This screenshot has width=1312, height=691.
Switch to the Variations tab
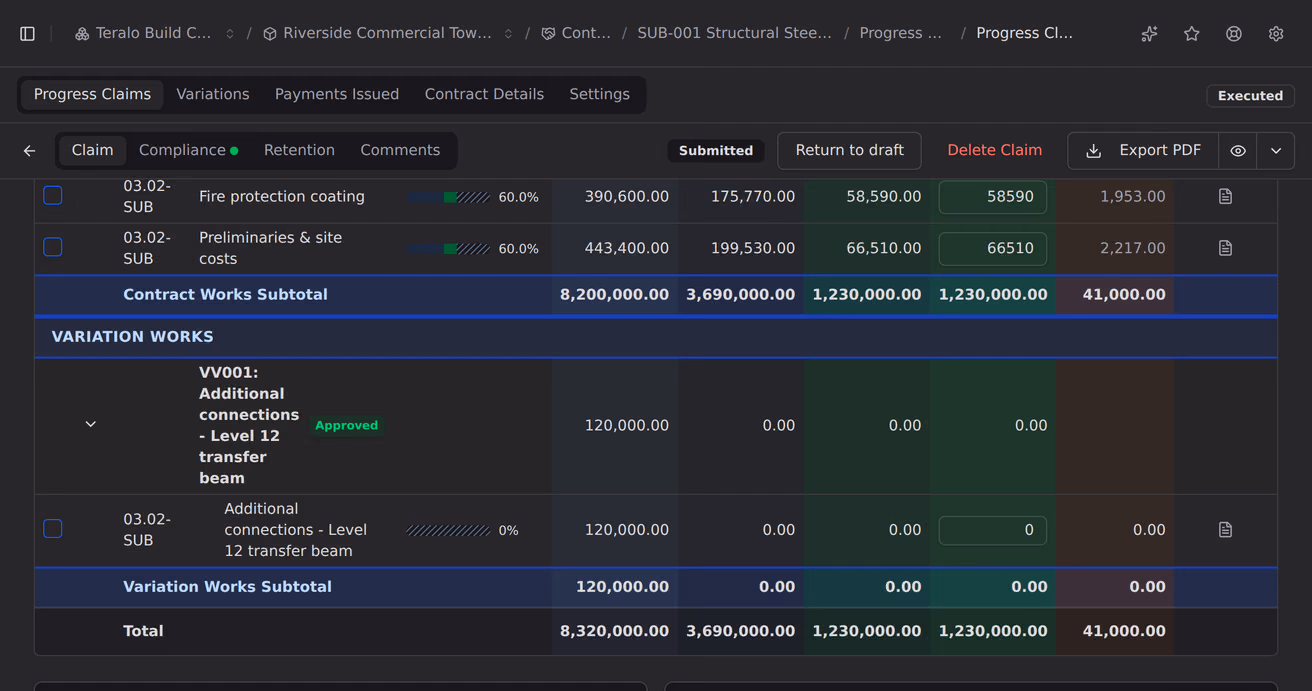[x=213, y=95]
